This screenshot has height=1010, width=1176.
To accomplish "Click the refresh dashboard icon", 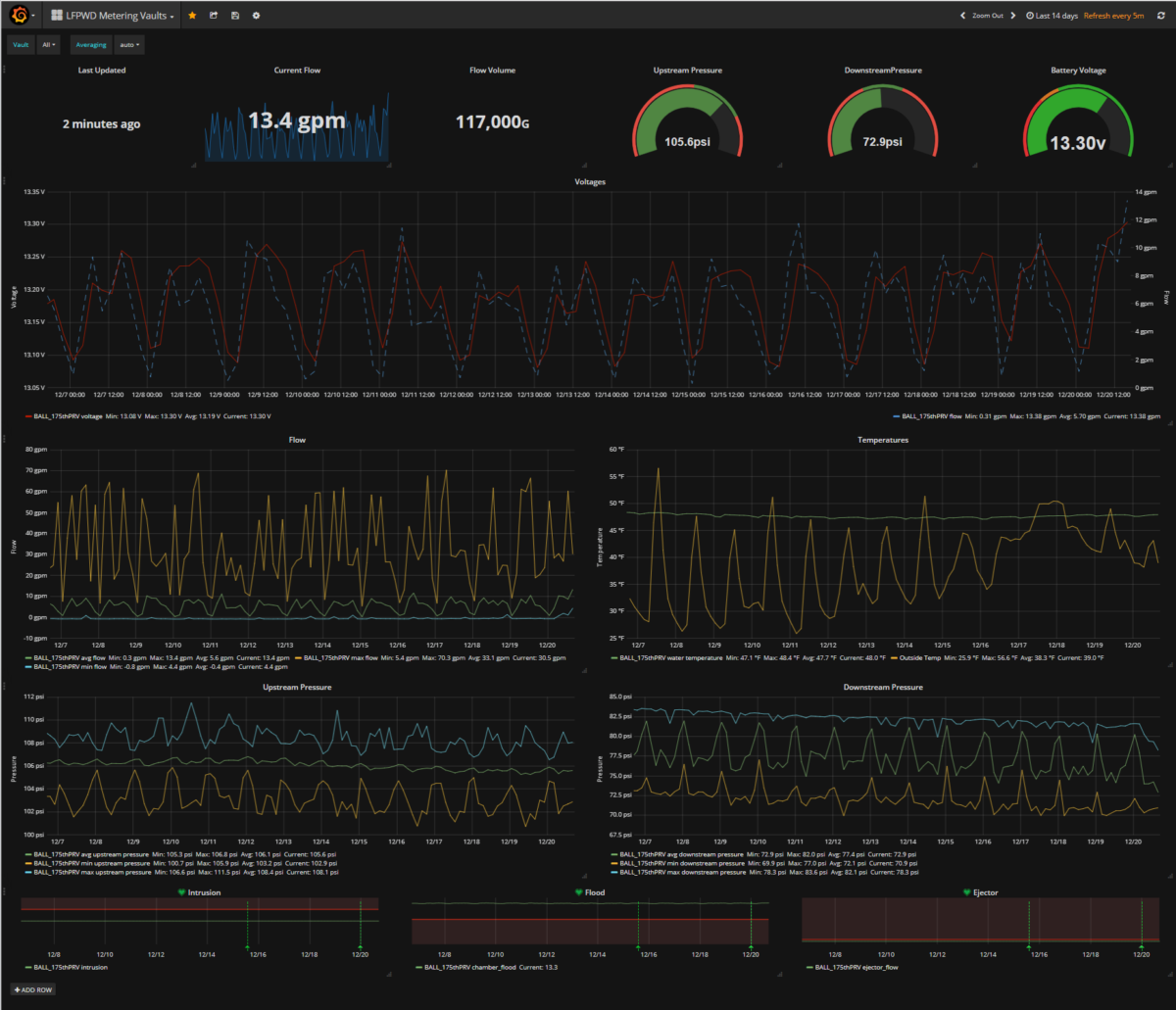I will point(1159,16).
